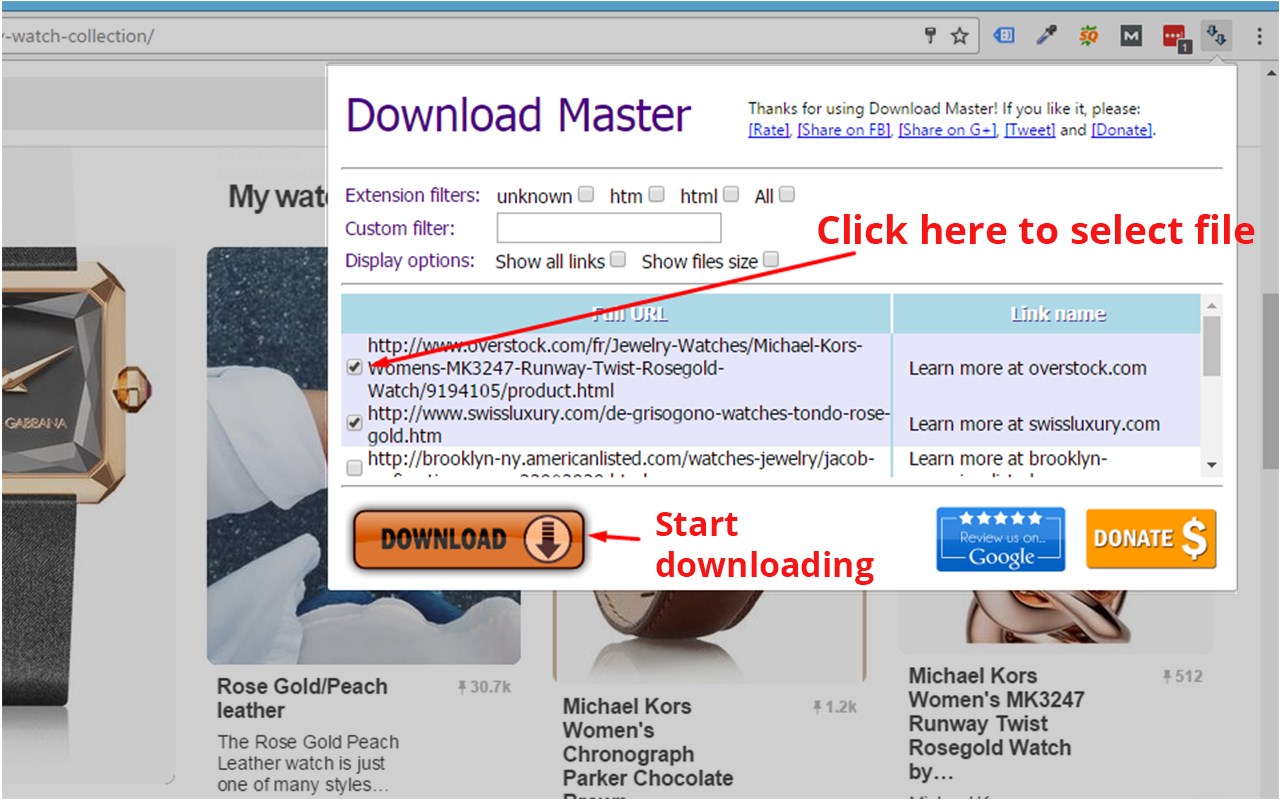Click the Full URL column header
The height and width of the screenshot is (800, 1280).
click(x=617, y=314)
